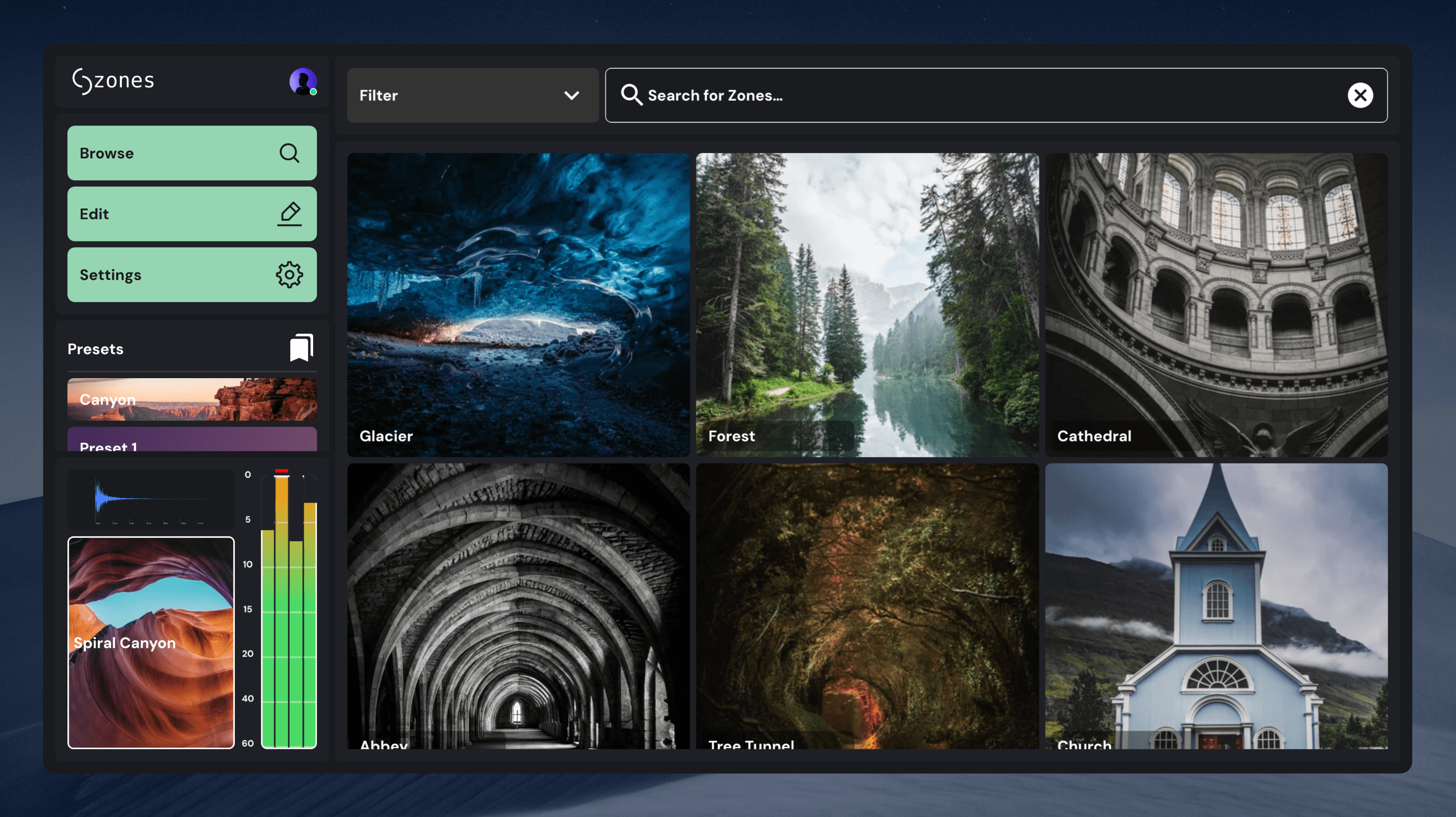
Task: Choose the Preset 1 entry
Action: [x=192, y=441]
